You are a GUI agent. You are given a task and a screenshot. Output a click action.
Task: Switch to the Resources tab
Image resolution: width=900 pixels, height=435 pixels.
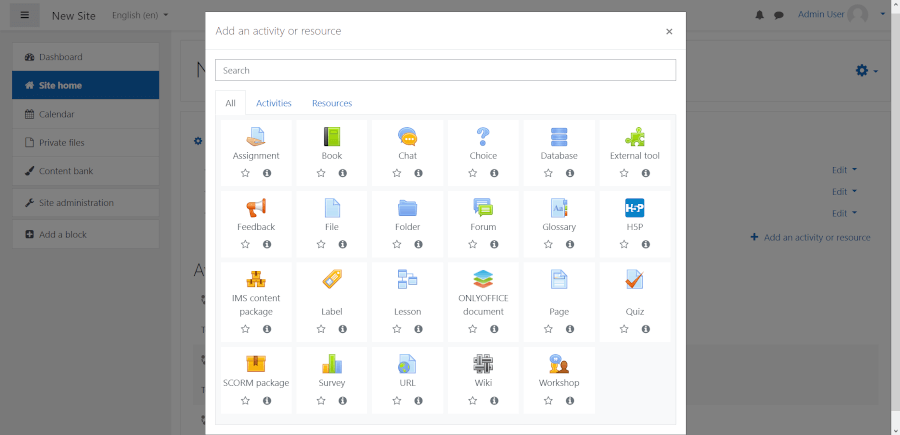[x=332, y=103]
